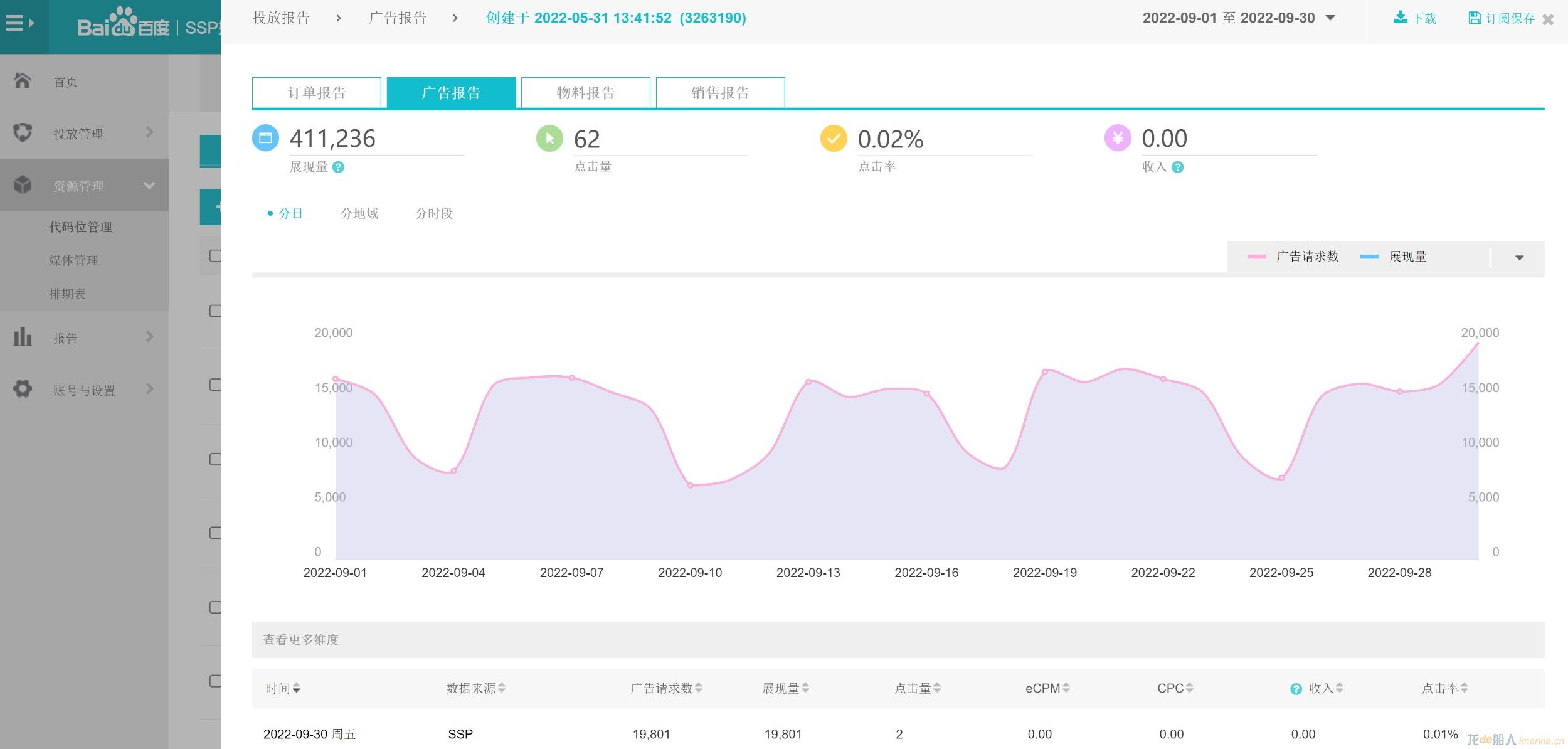Screen dimensions: 1568x749
Task: Click chart data point at 2022-09-10
Action: 690,486
